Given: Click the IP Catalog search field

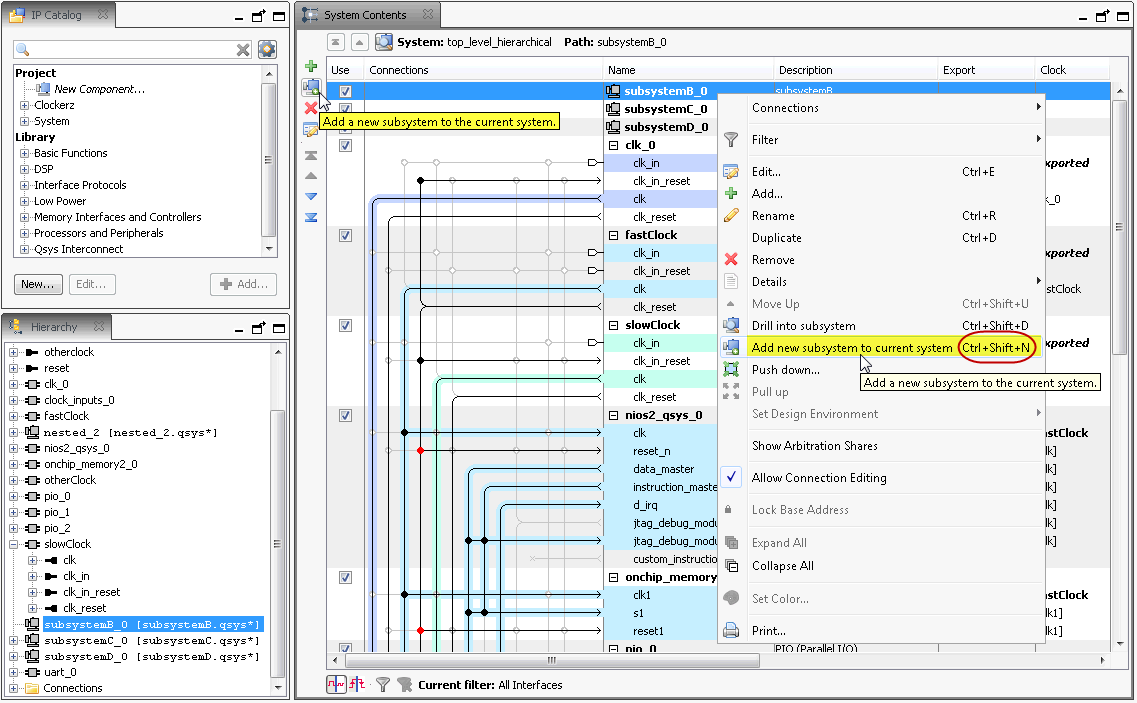Looking at the screenshot, I should pyautogui.click(x=130, y=50).
